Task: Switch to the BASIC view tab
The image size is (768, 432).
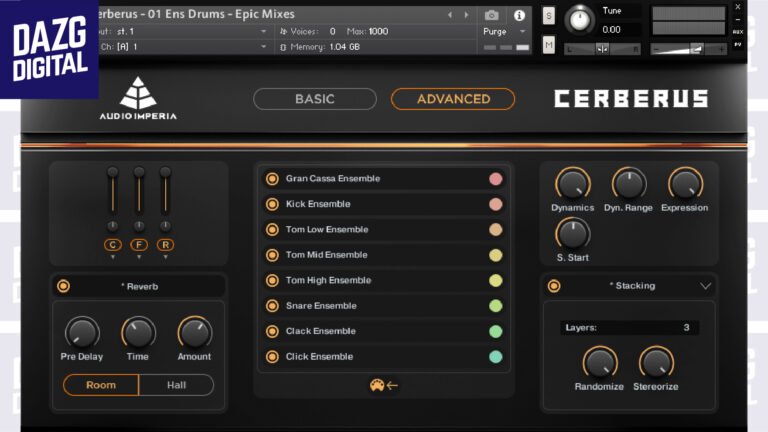Action: pos(315,99)
